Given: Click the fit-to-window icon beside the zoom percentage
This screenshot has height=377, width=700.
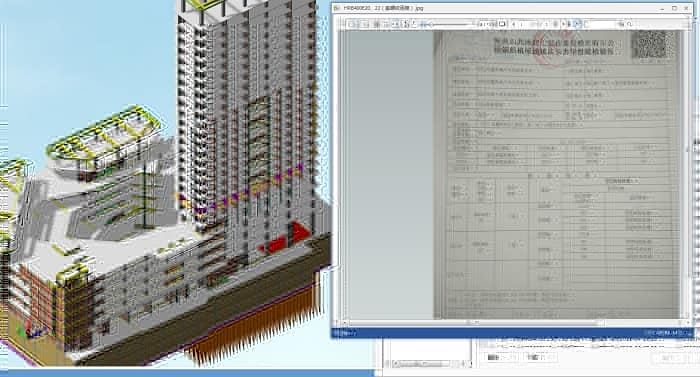Looking at the screenshot, I should 502,24.
